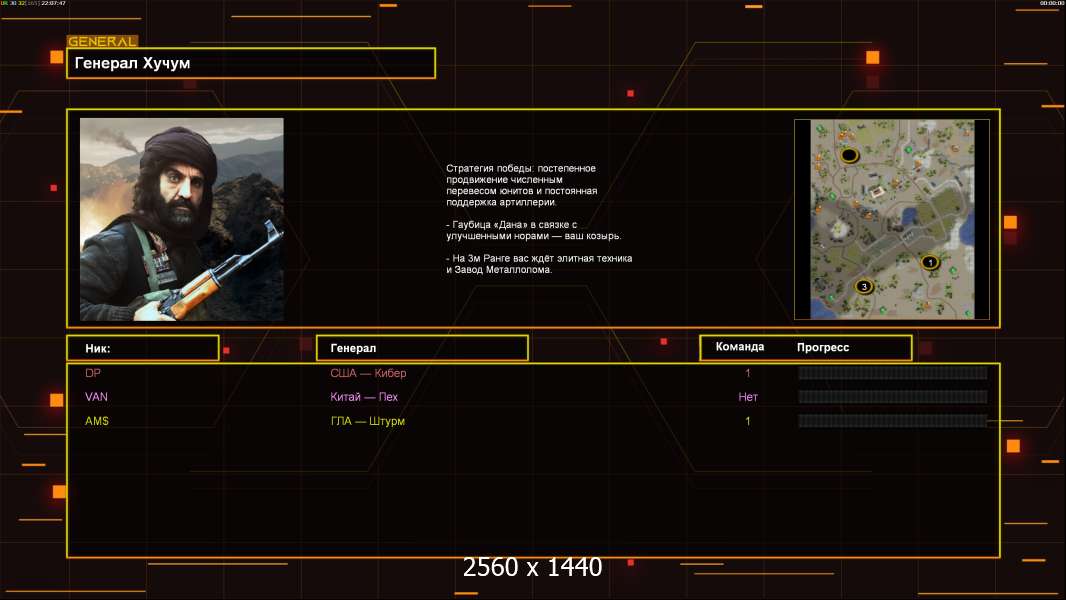The height and width of the screenshot is (600, 1066).
Task: Click team value 1 in AM$ row
Action: (x=748, y=421)
